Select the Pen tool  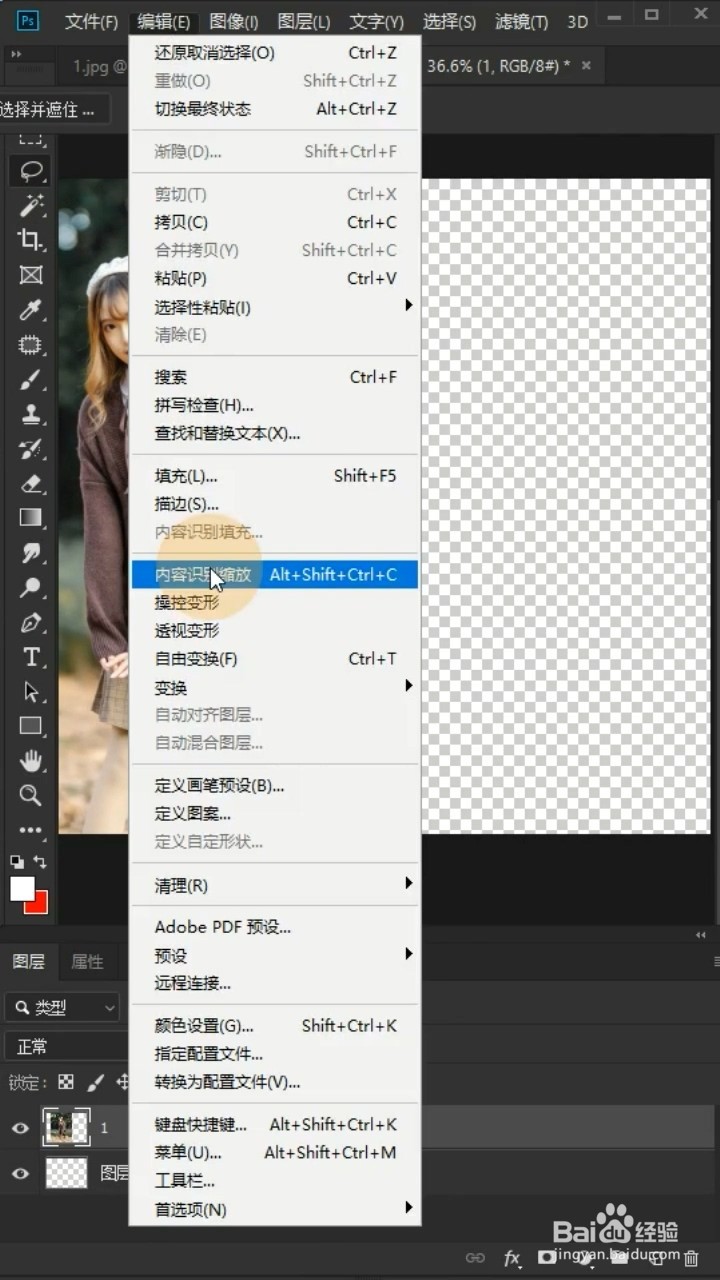(x=31, y=623)
